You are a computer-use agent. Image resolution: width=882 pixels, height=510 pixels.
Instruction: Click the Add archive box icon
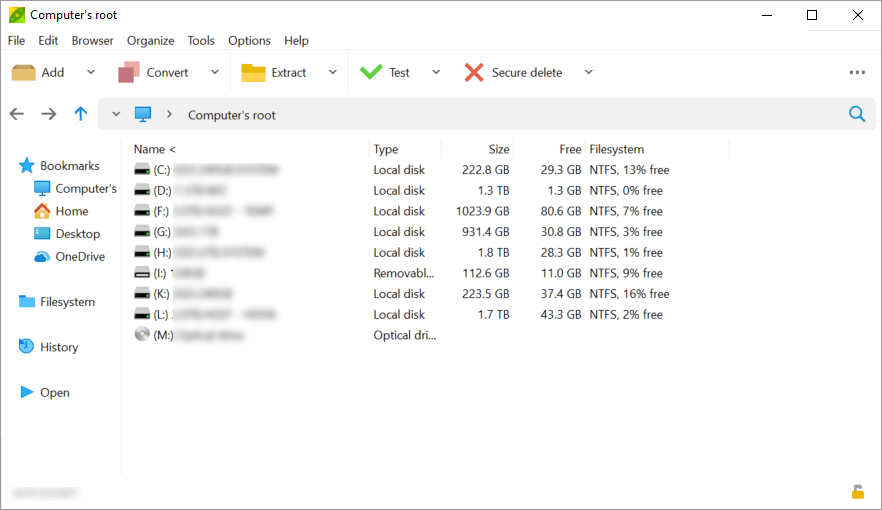point(24,73)
